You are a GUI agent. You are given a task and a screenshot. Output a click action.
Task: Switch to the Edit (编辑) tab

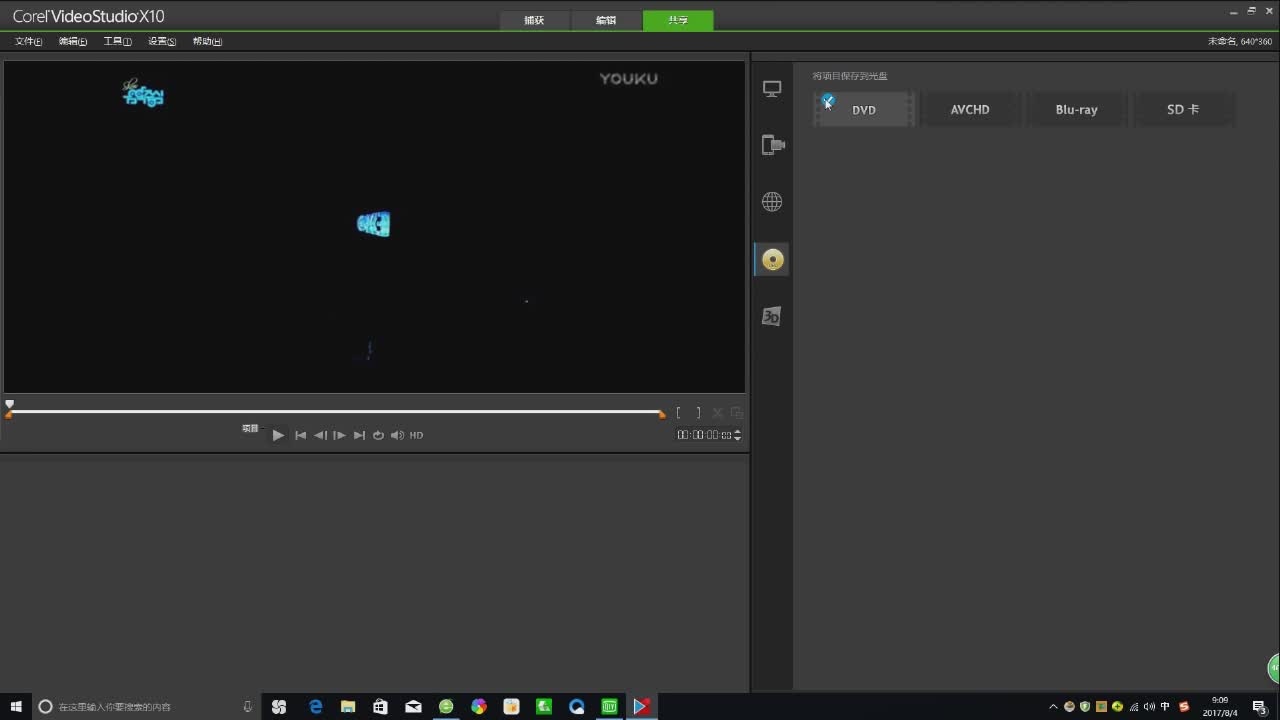pos(606,20)
